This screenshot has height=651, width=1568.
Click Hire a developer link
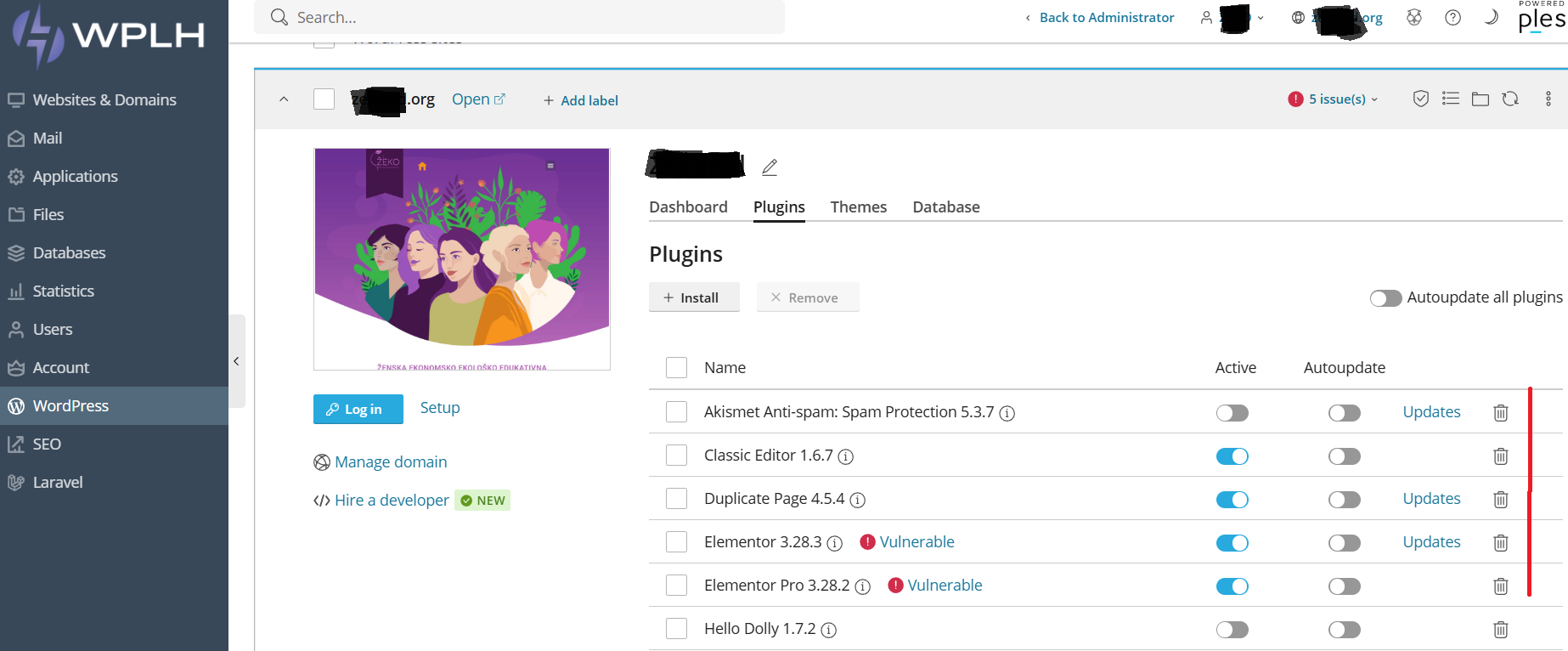click(392, 500)
